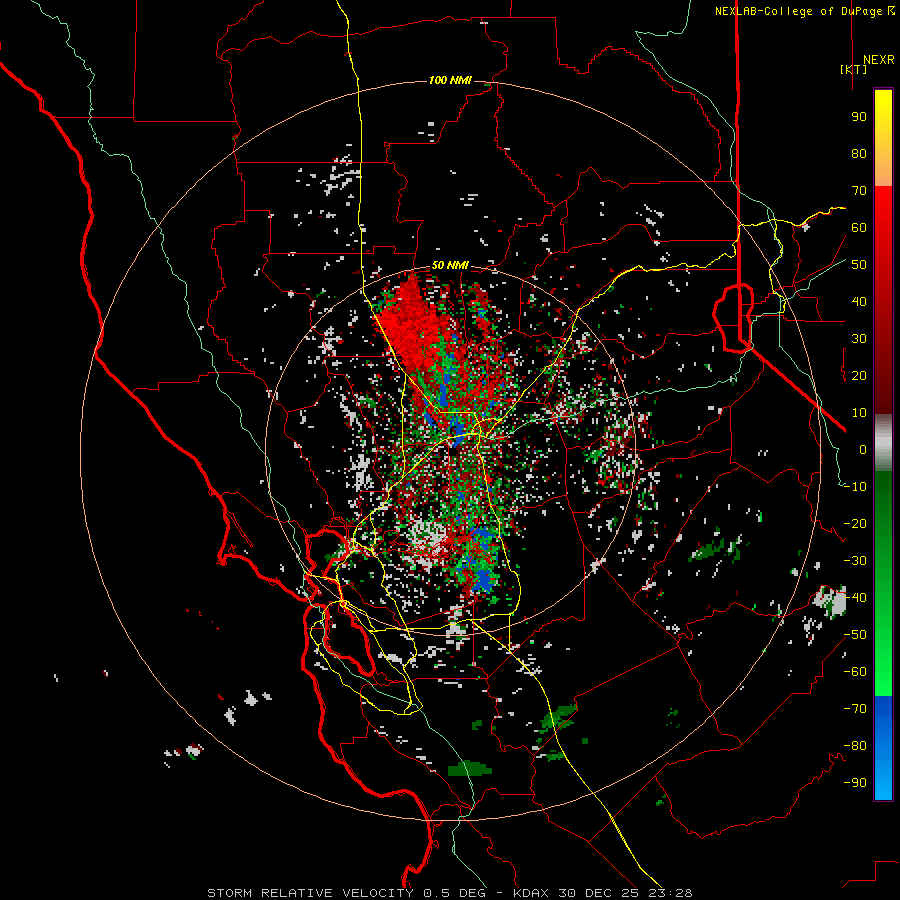Viewport: 900px width, 900px height.
Task: Click the 60 value on the velocity scale
Action: pyautogui.click(x=859, y=227)
